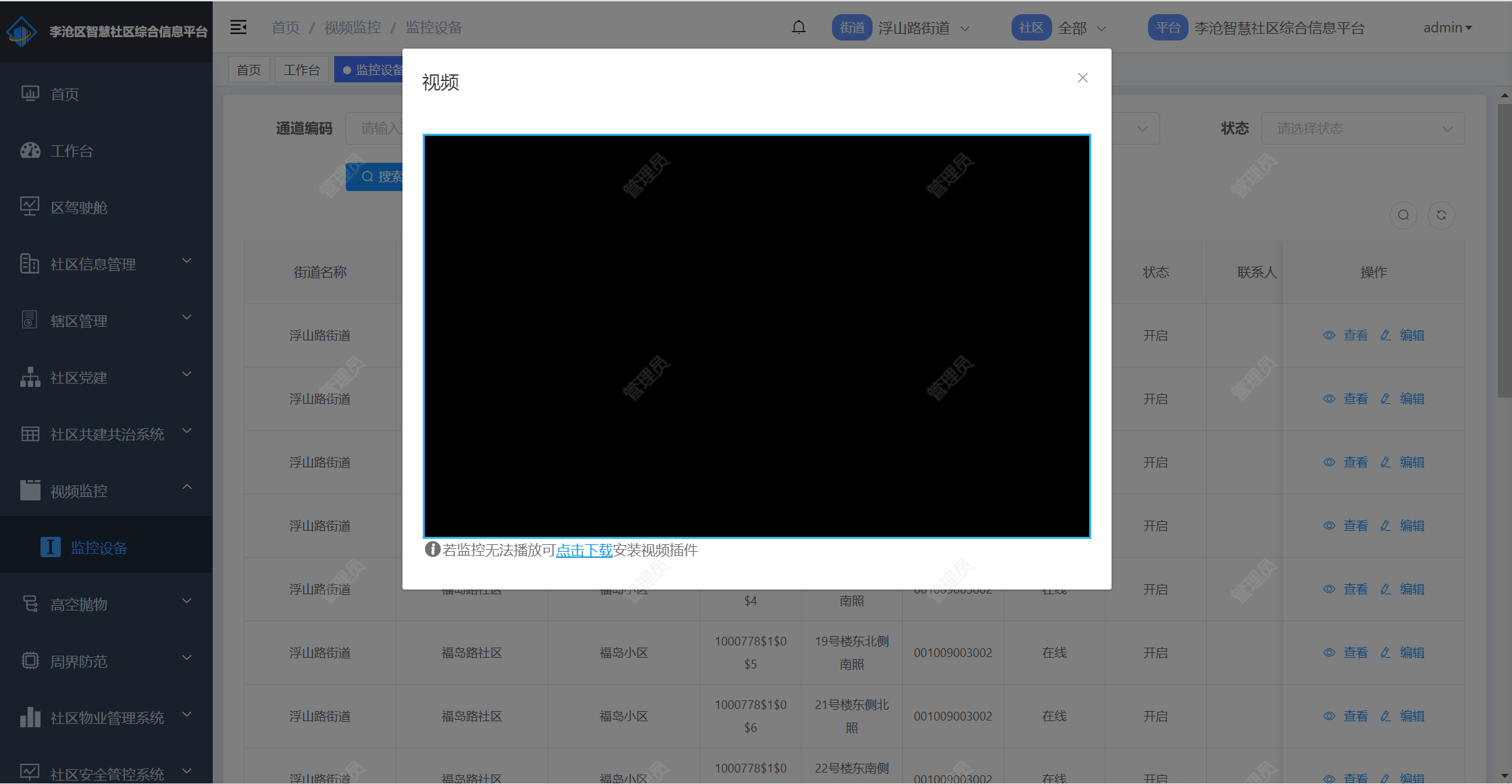Switch to the 首页 page tab
Screen dimensions: 1512x784
point(249,70)
